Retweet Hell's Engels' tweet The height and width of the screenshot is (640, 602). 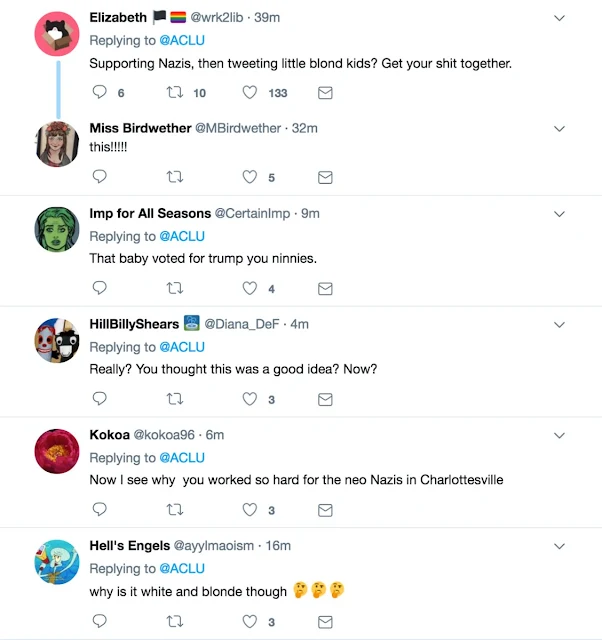(x=174, y=621)
